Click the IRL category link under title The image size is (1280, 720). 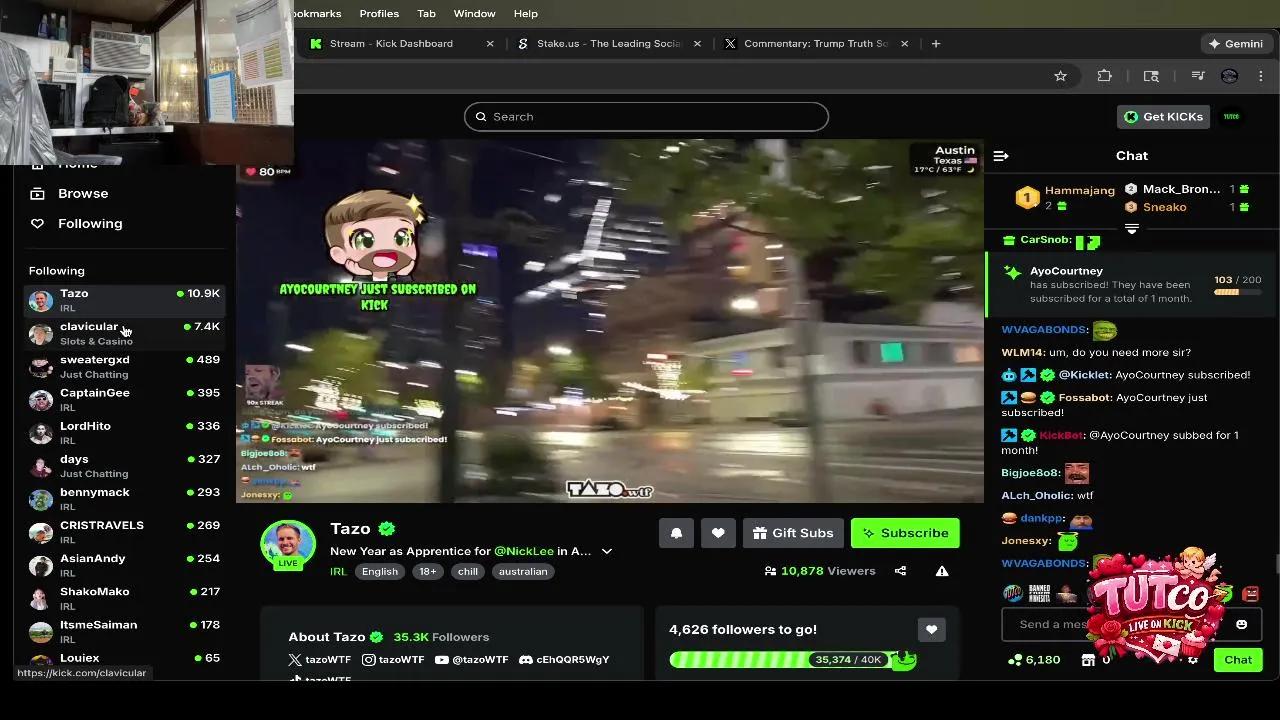click(338, 572)
